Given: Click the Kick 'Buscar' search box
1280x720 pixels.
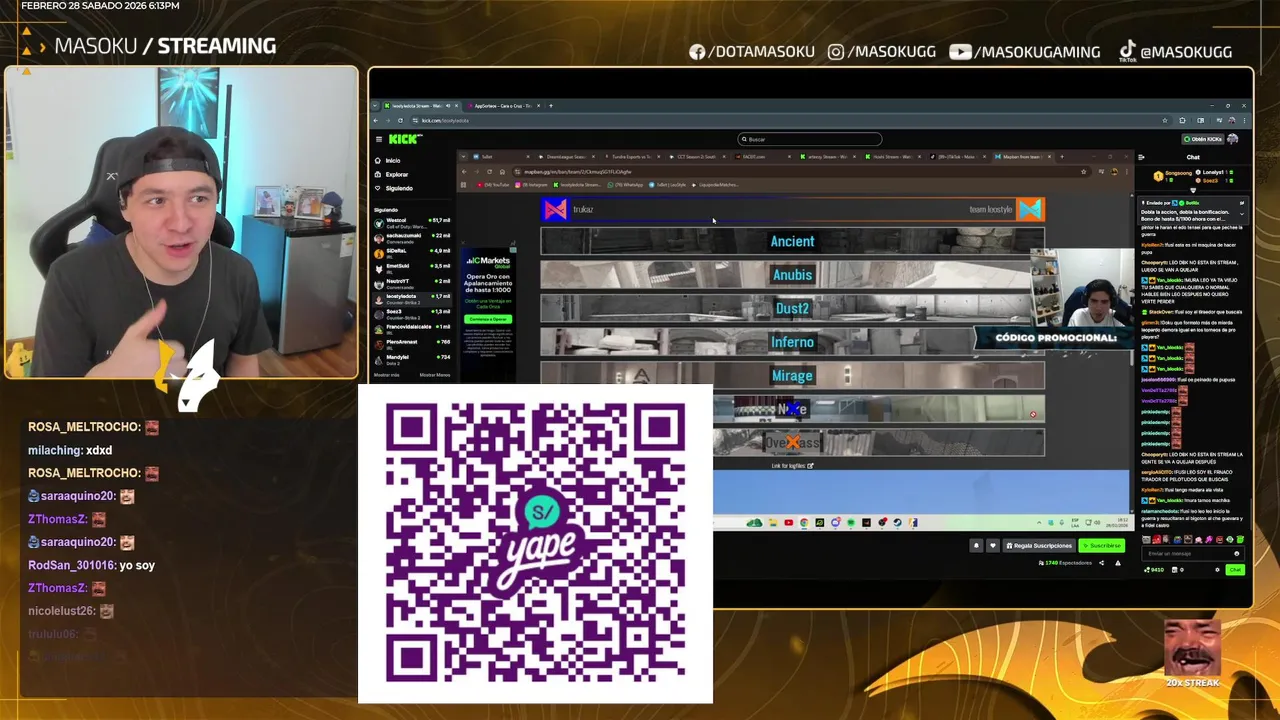Looking at the screenshot, I should tap(810, 139).
